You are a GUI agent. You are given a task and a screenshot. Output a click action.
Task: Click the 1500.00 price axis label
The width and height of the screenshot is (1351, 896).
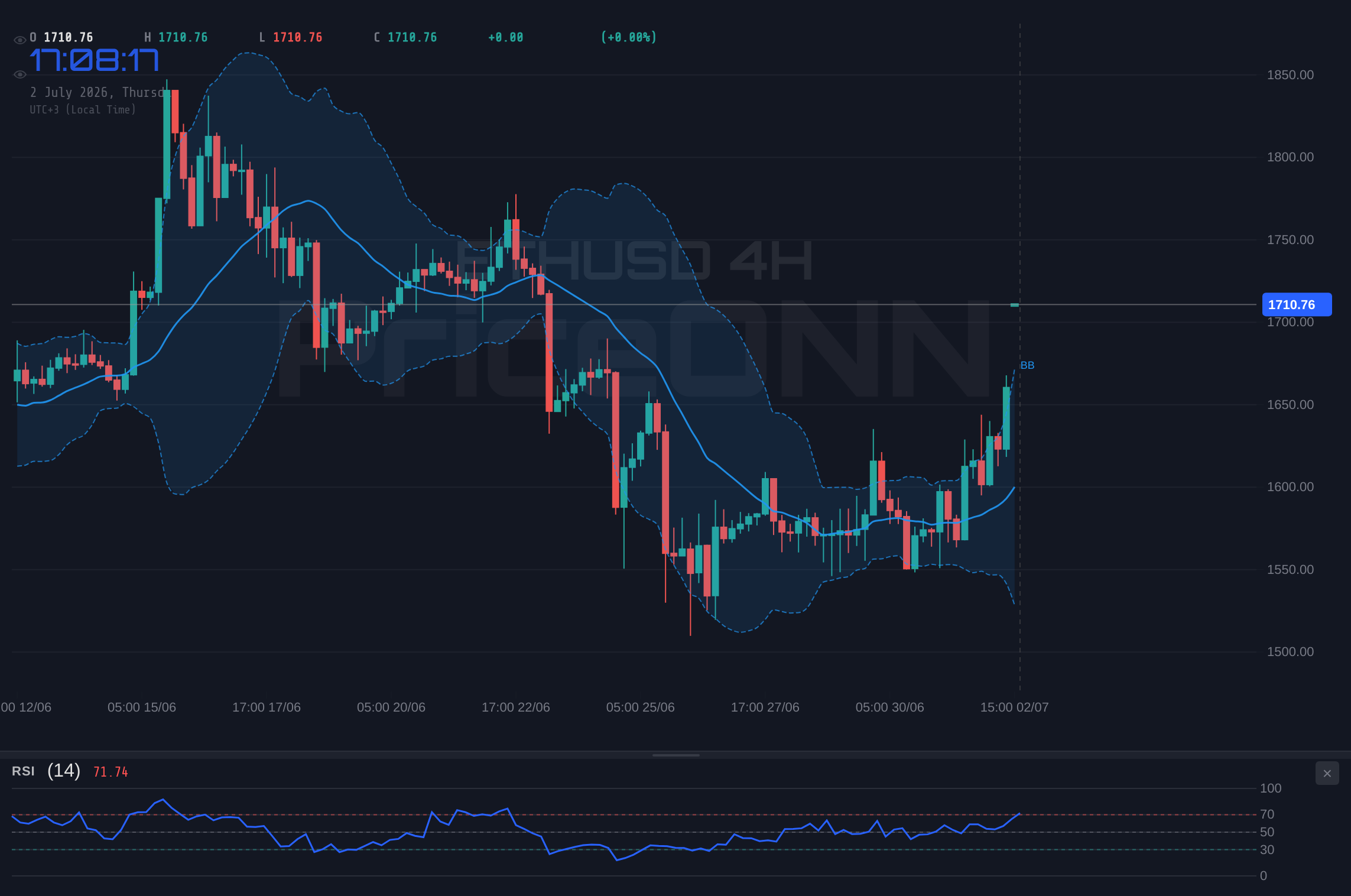1290,652
